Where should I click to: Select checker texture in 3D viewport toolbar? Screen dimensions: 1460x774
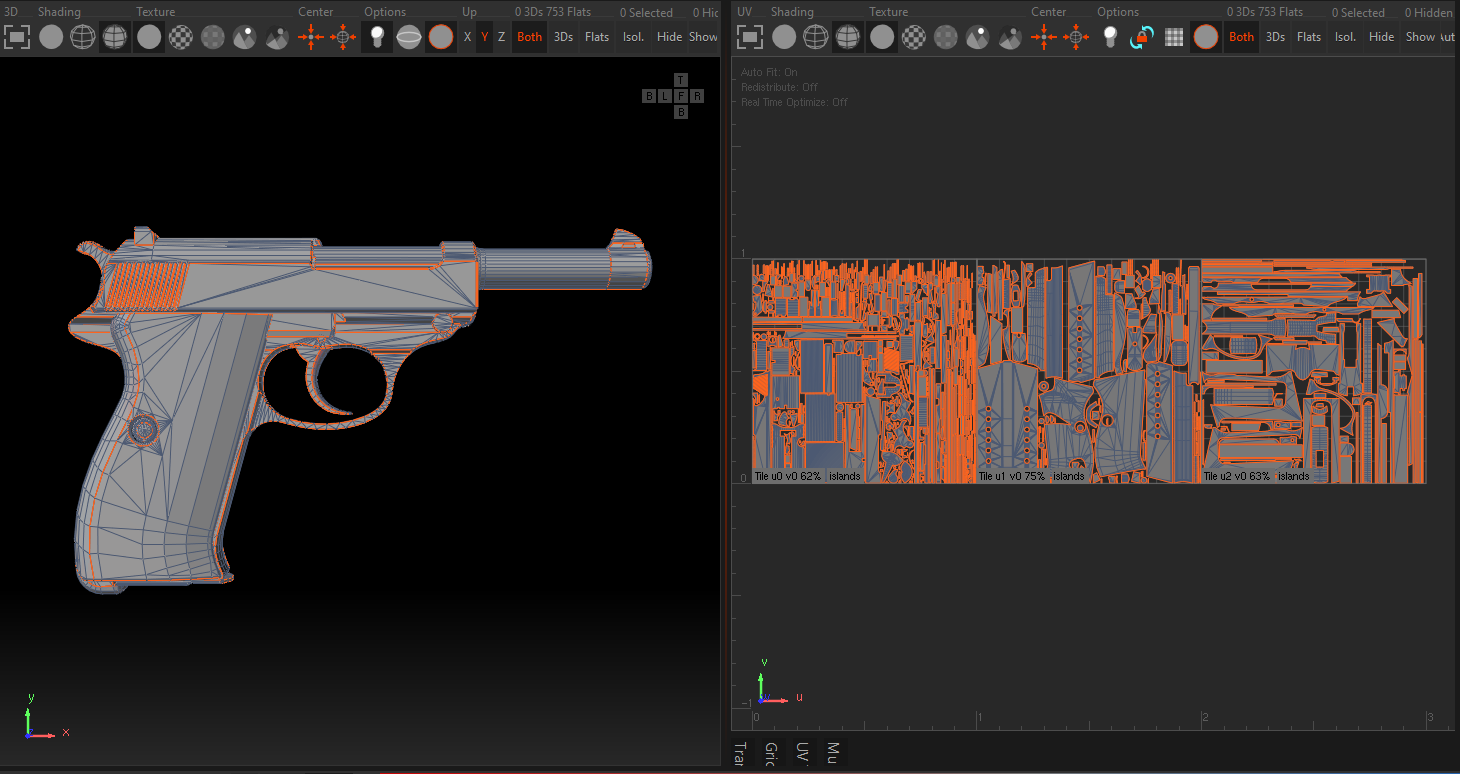pos(181,37)
